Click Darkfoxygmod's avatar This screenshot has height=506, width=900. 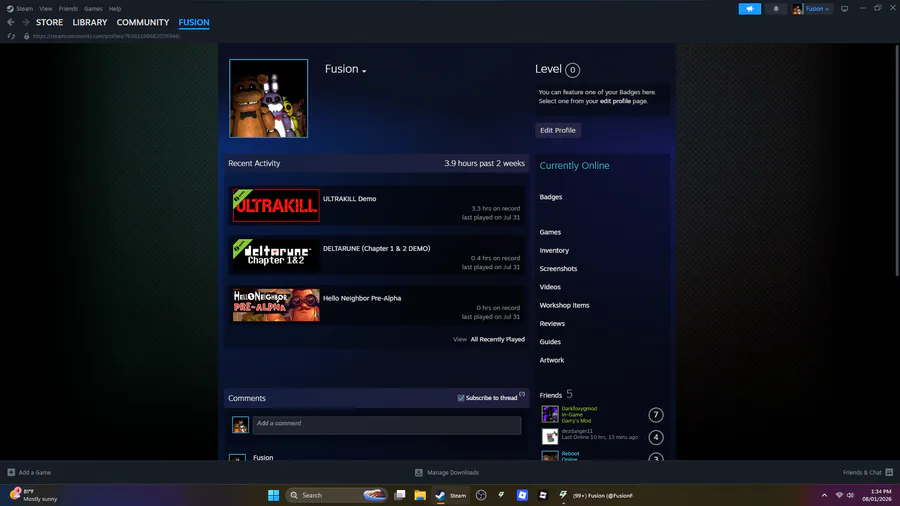click(550, 414)
